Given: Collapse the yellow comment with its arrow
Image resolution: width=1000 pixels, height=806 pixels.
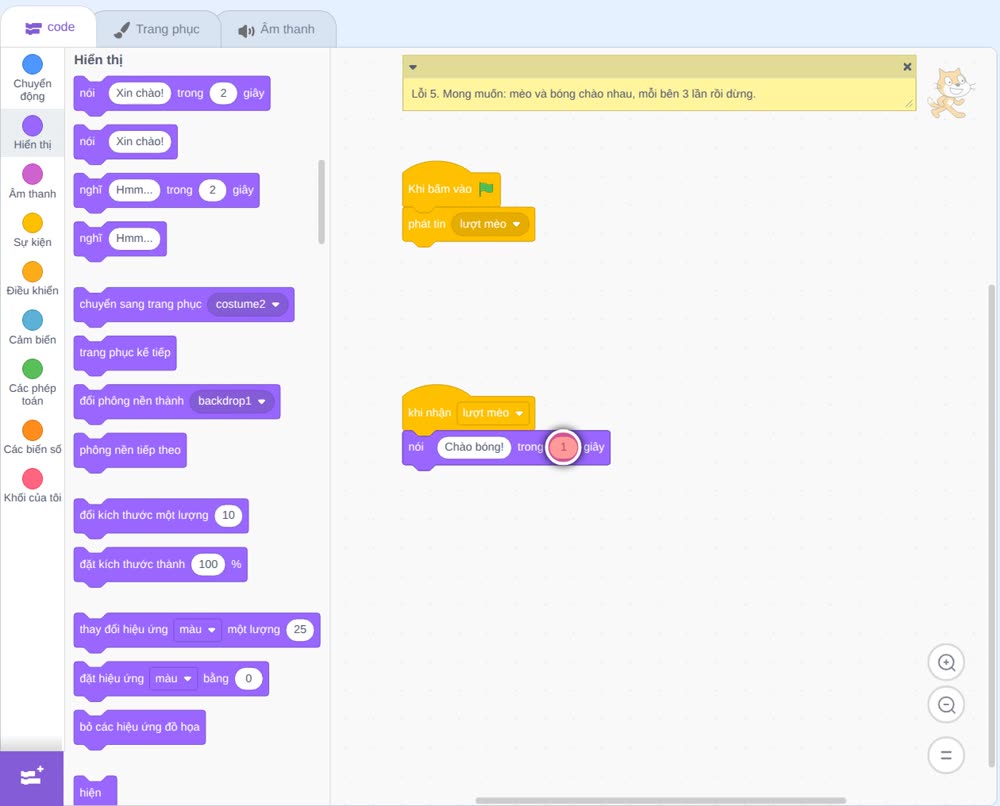Looking at the screenshot, I should click(413, 67).
